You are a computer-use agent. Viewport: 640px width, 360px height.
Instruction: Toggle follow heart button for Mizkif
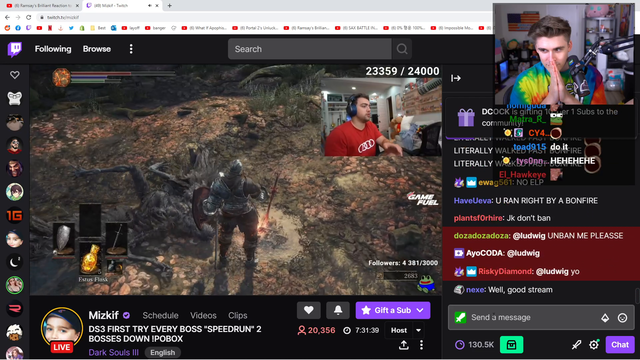click(309, 310)
